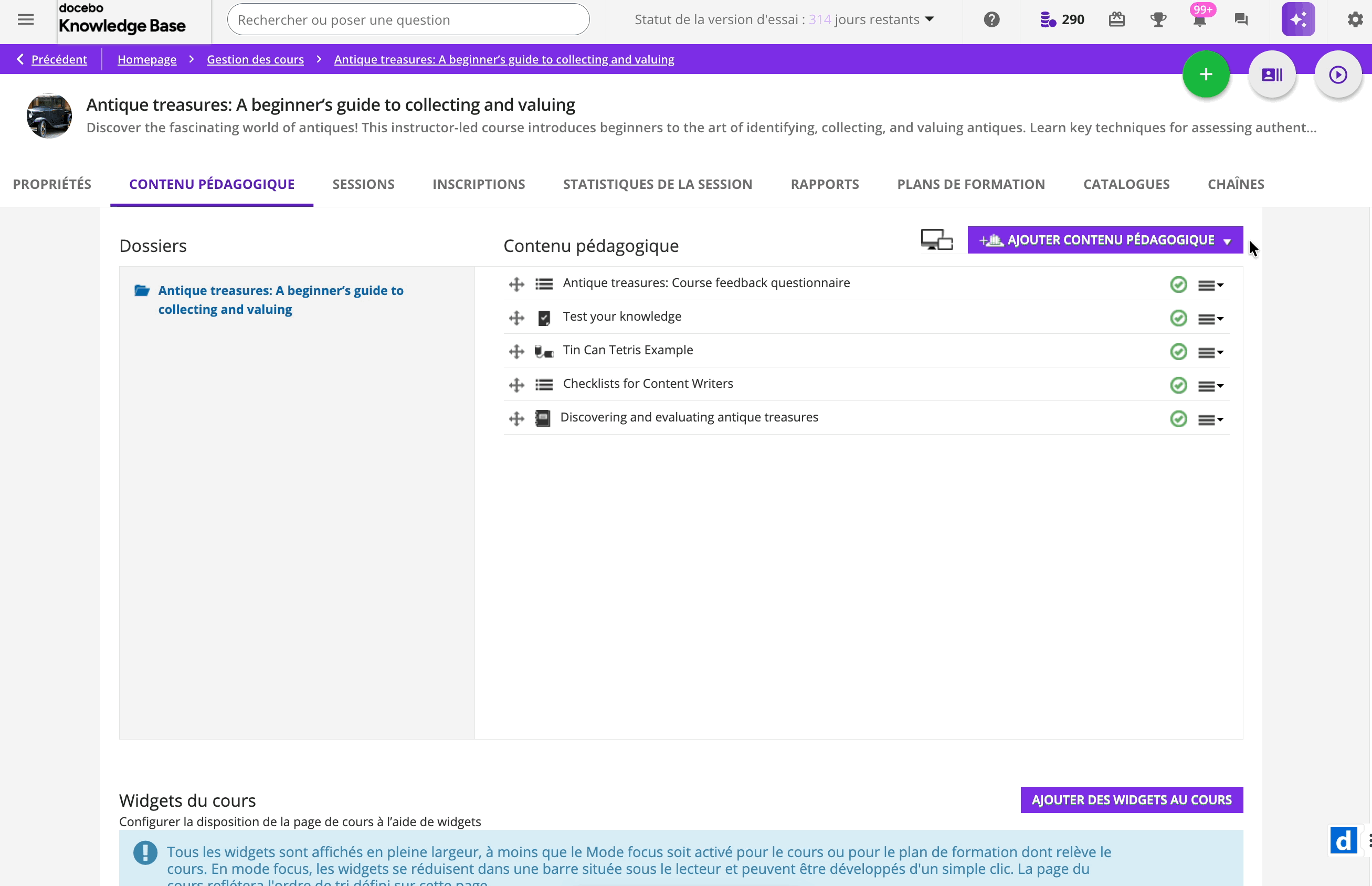Screen dimensions: 1372x886
Task: Click the help question mark icon
Action: (991, 19)
